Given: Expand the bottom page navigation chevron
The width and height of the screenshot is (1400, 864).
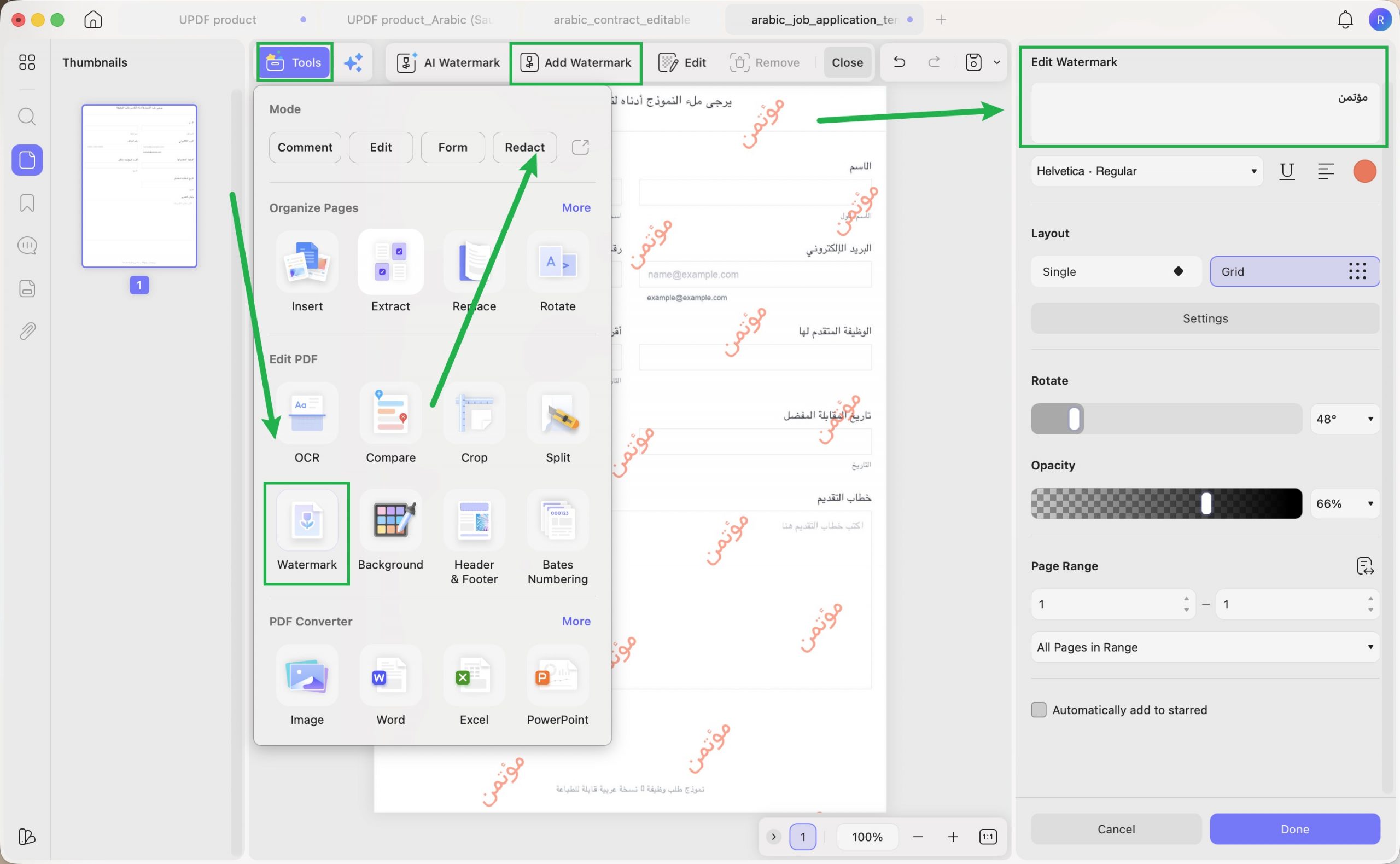Looking at the screenshot, I should coord(773,837).
